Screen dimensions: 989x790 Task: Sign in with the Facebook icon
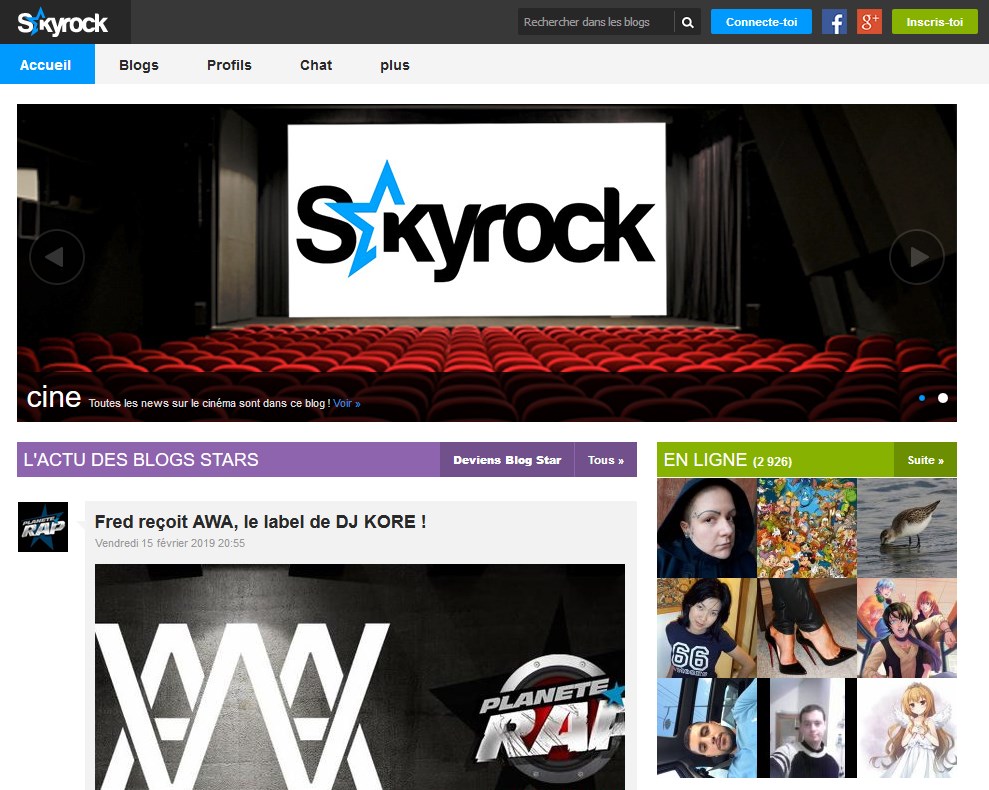pyautogui.click(x=834, y=22)
